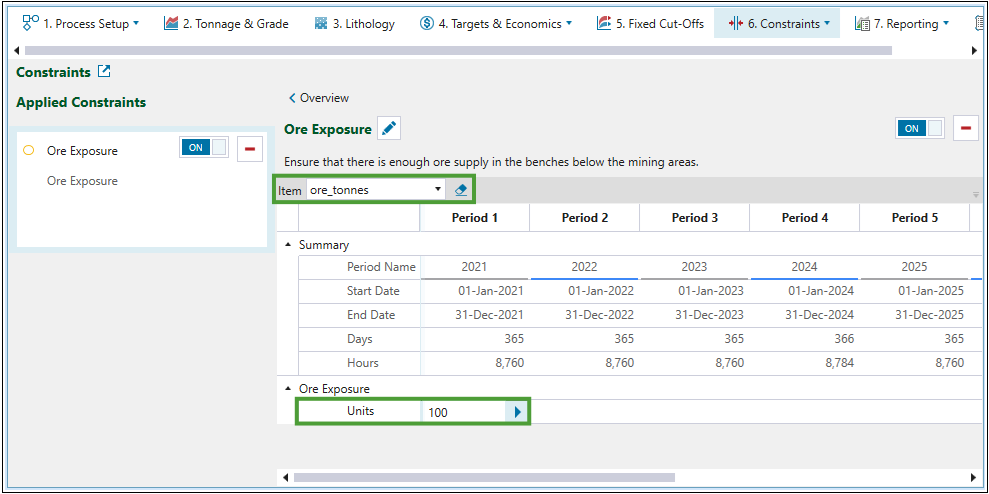Remove Ore Exposure with the Applied Constraints minus button

point(250,149)
